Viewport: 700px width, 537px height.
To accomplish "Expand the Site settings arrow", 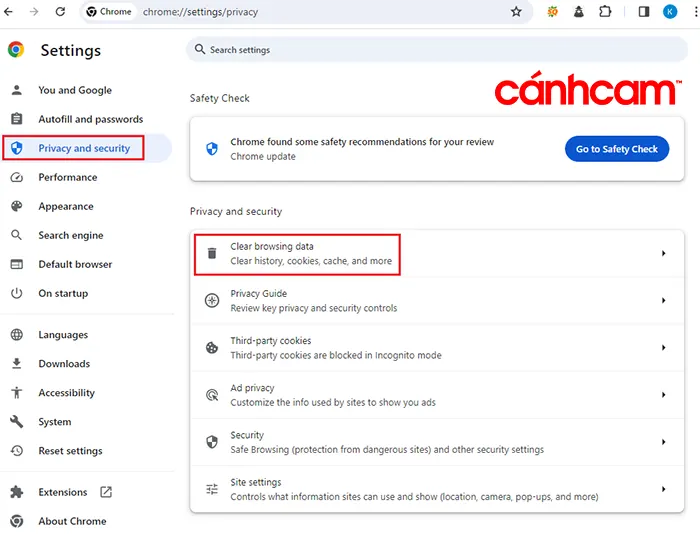I will [x=663, y=489].
